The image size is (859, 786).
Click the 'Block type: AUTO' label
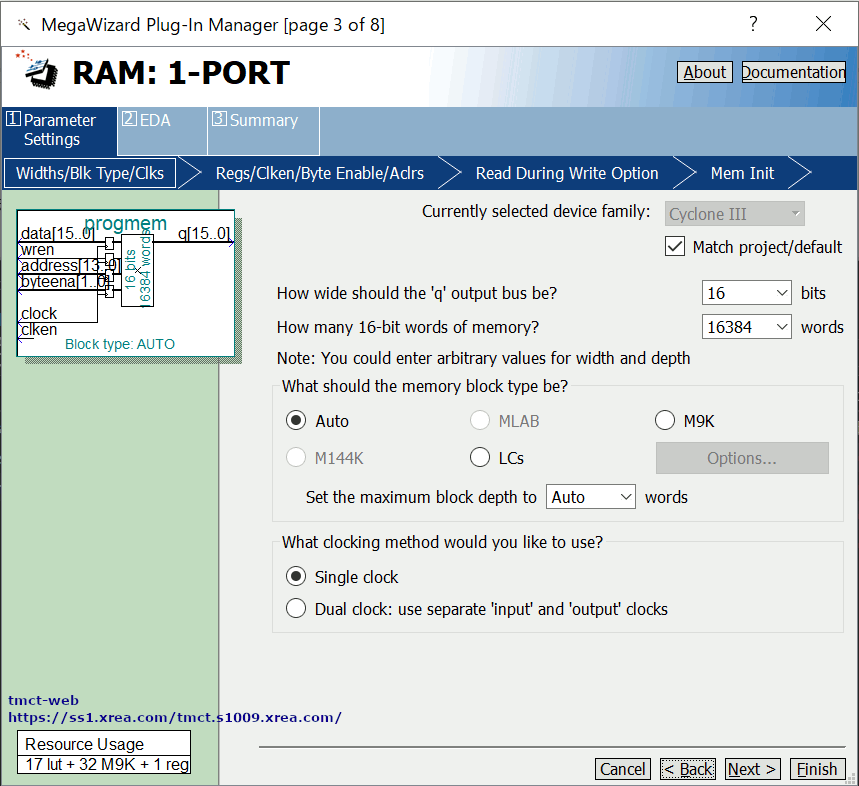coord(120,344)
